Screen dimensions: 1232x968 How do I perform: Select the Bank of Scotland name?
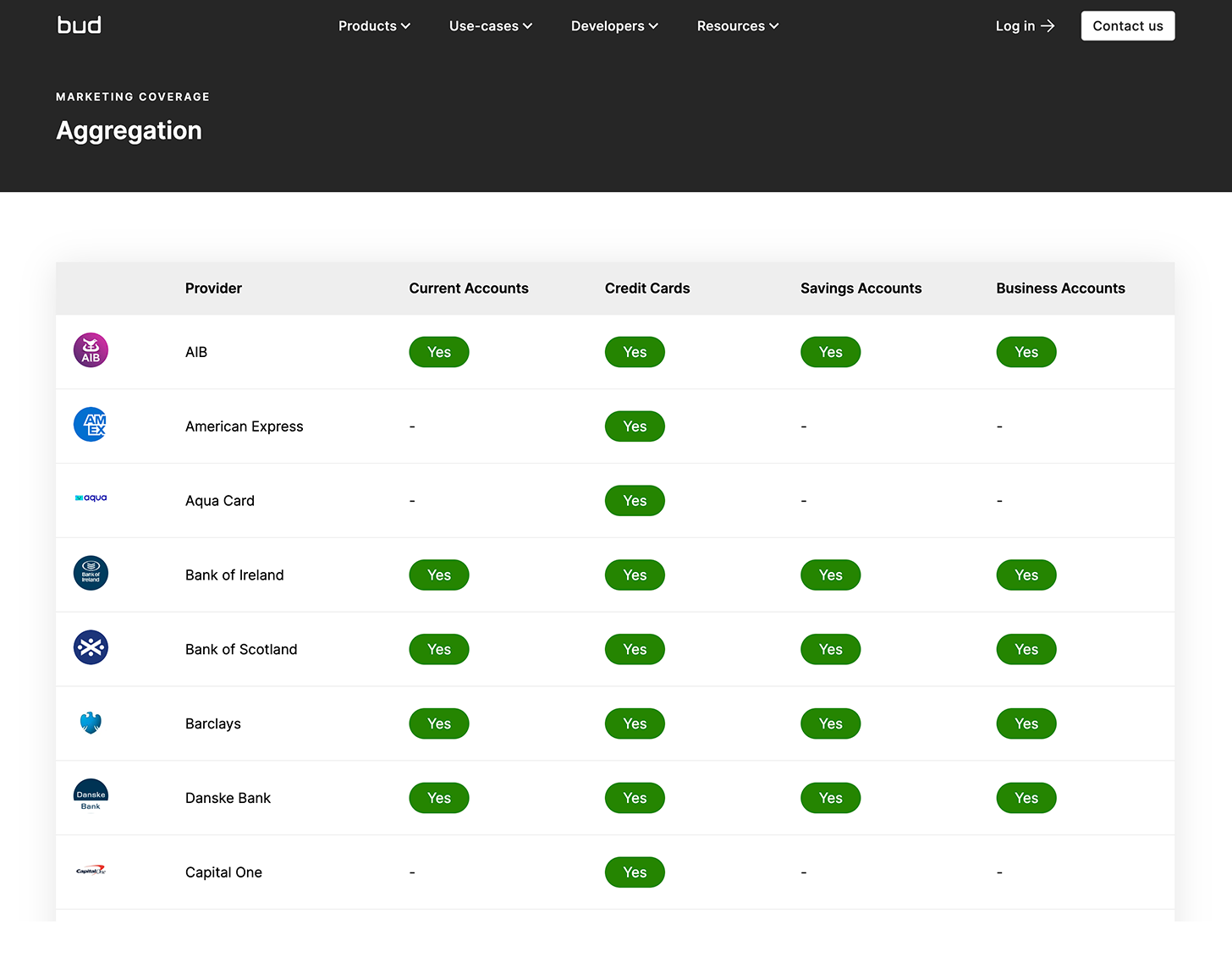[241, 650]
